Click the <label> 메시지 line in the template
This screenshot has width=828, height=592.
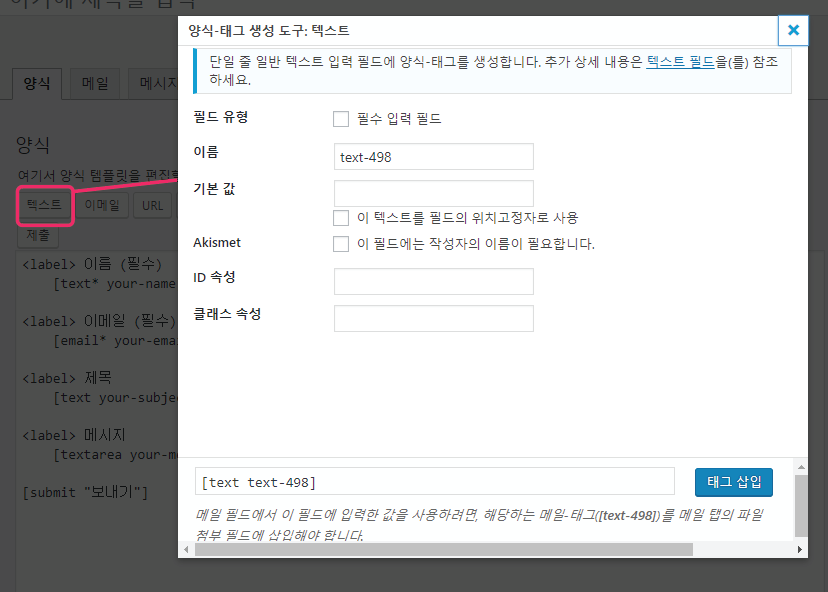click(x=74, y=435)
